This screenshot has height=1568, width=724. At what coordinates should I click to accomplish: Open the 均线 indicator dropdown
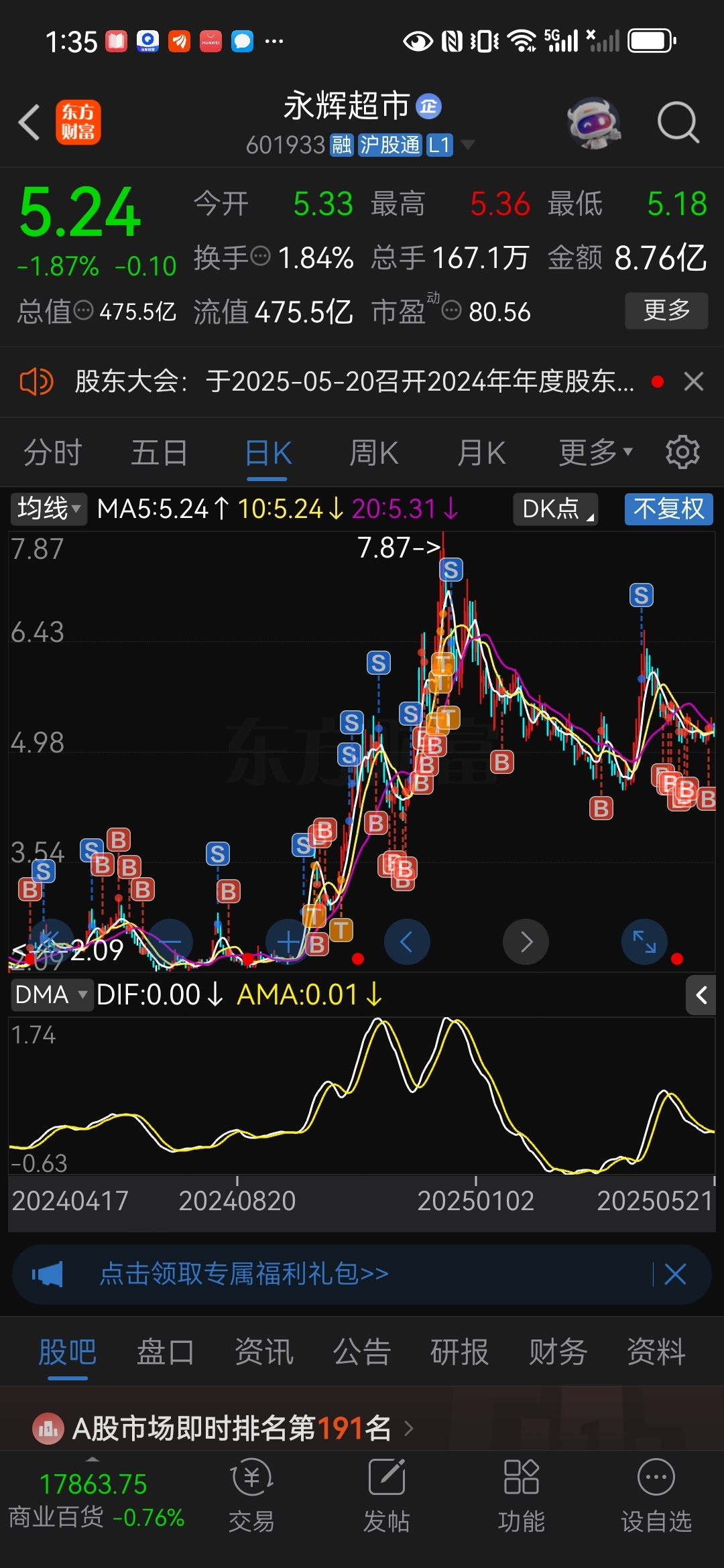click(x=49, y=509)
